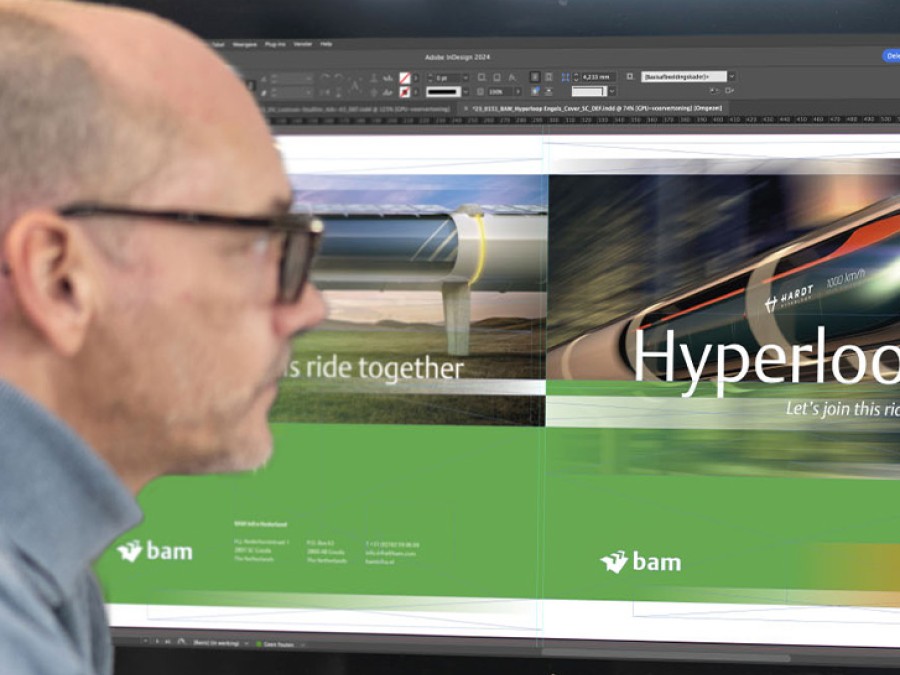The height and width of the screenshot is (675, 900).
Task: Go to the next page in the status bar
Action: (x=157, y=641)
